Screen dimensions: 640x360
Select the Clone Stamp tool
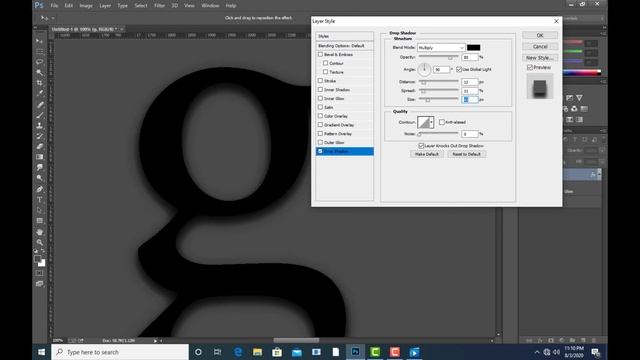pyautogui.click(x=40, y=126)
